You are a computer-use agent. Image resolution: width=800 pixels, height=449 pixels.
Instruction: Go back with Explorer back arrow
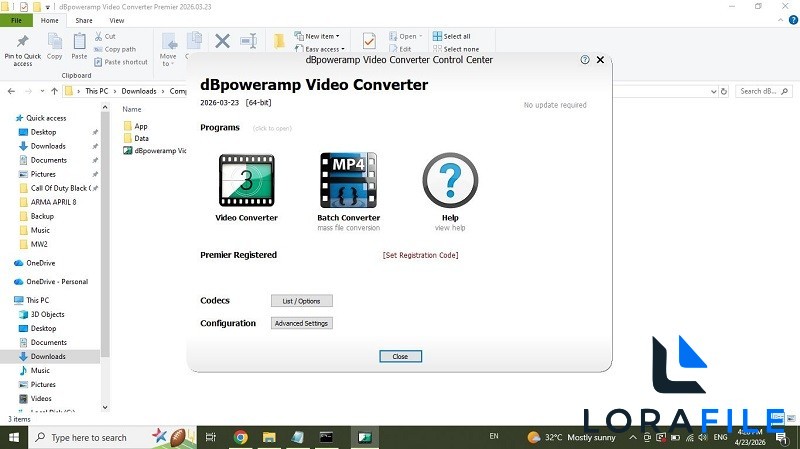(x=11, y=91)
